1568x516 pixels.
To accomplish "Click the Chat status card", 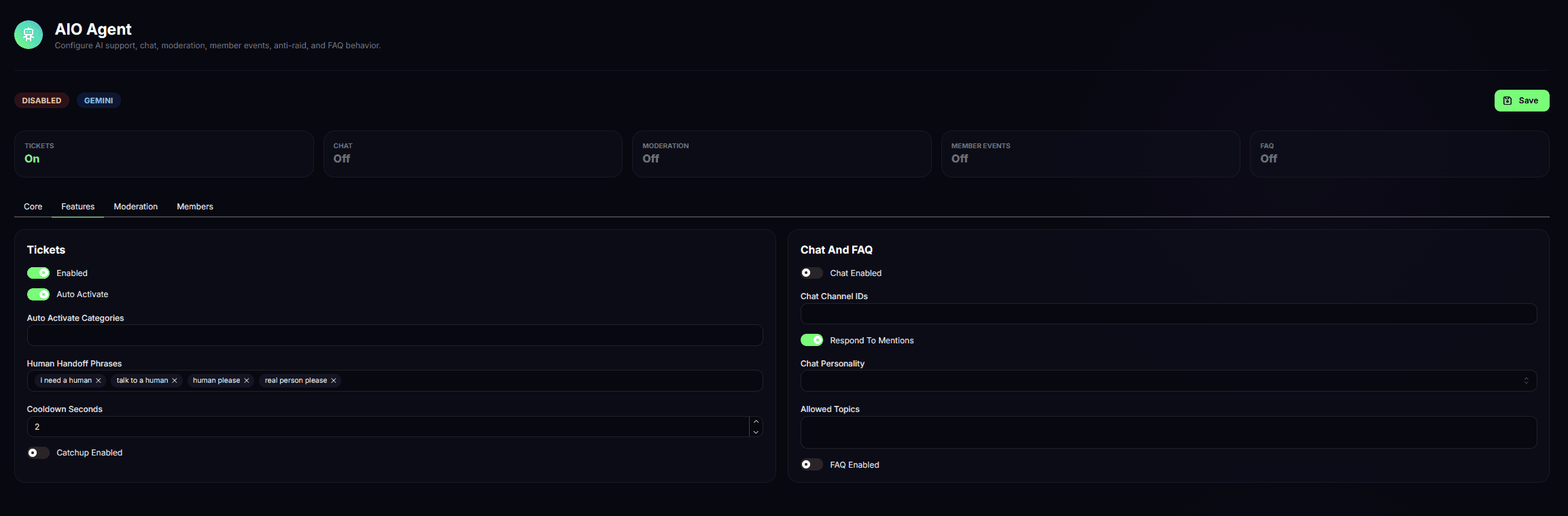I will [473, 154].
